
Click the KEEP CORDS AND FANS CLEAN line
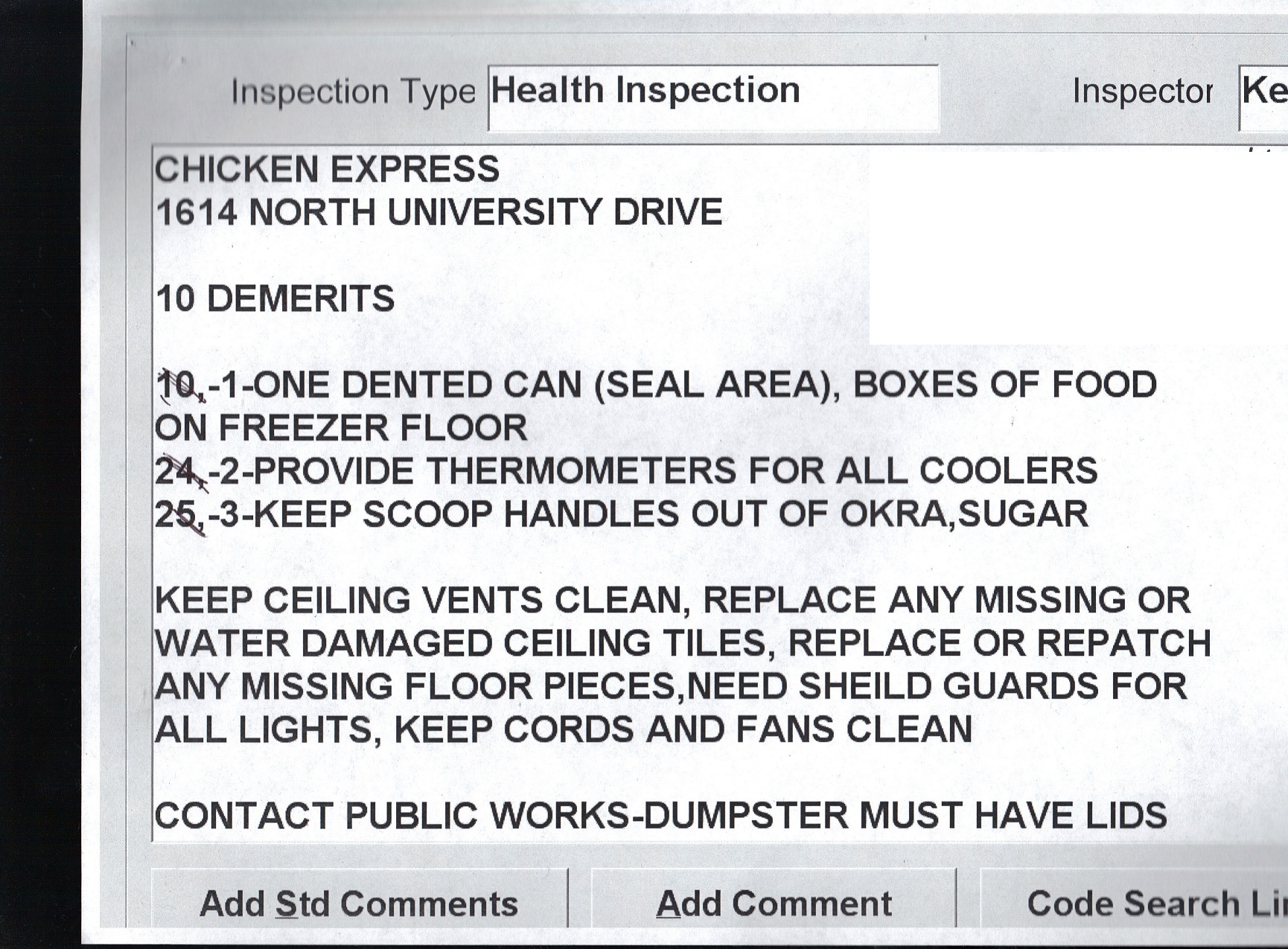click(564, 729)
